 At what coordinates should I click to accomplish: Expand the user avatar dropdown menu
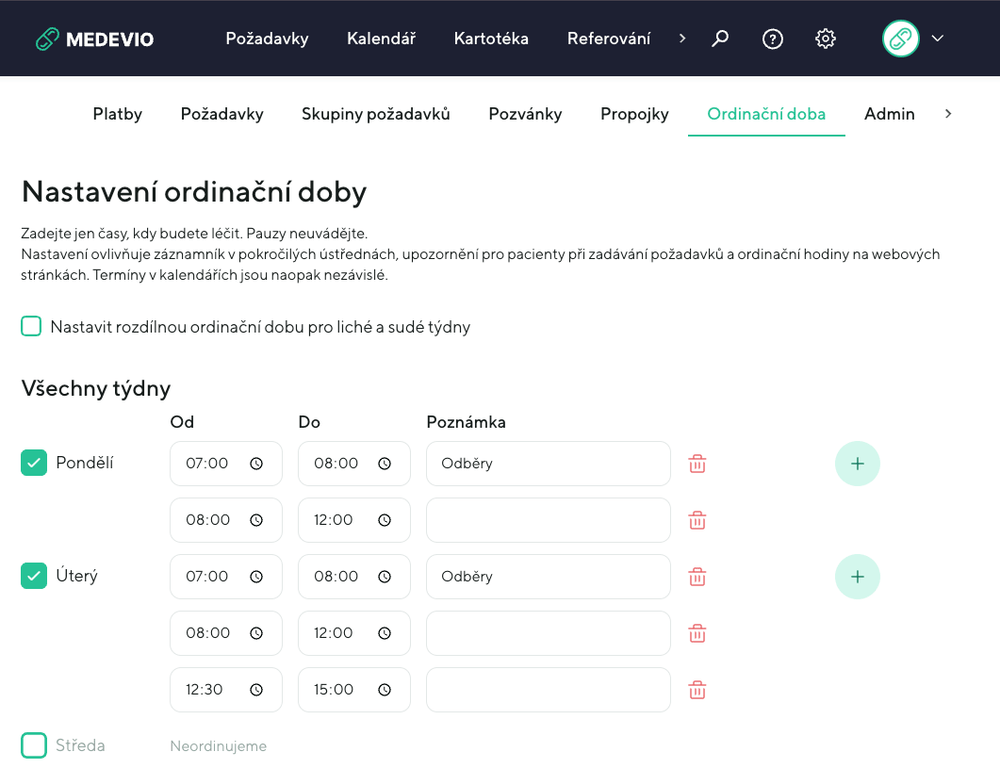tap(937, 39)
